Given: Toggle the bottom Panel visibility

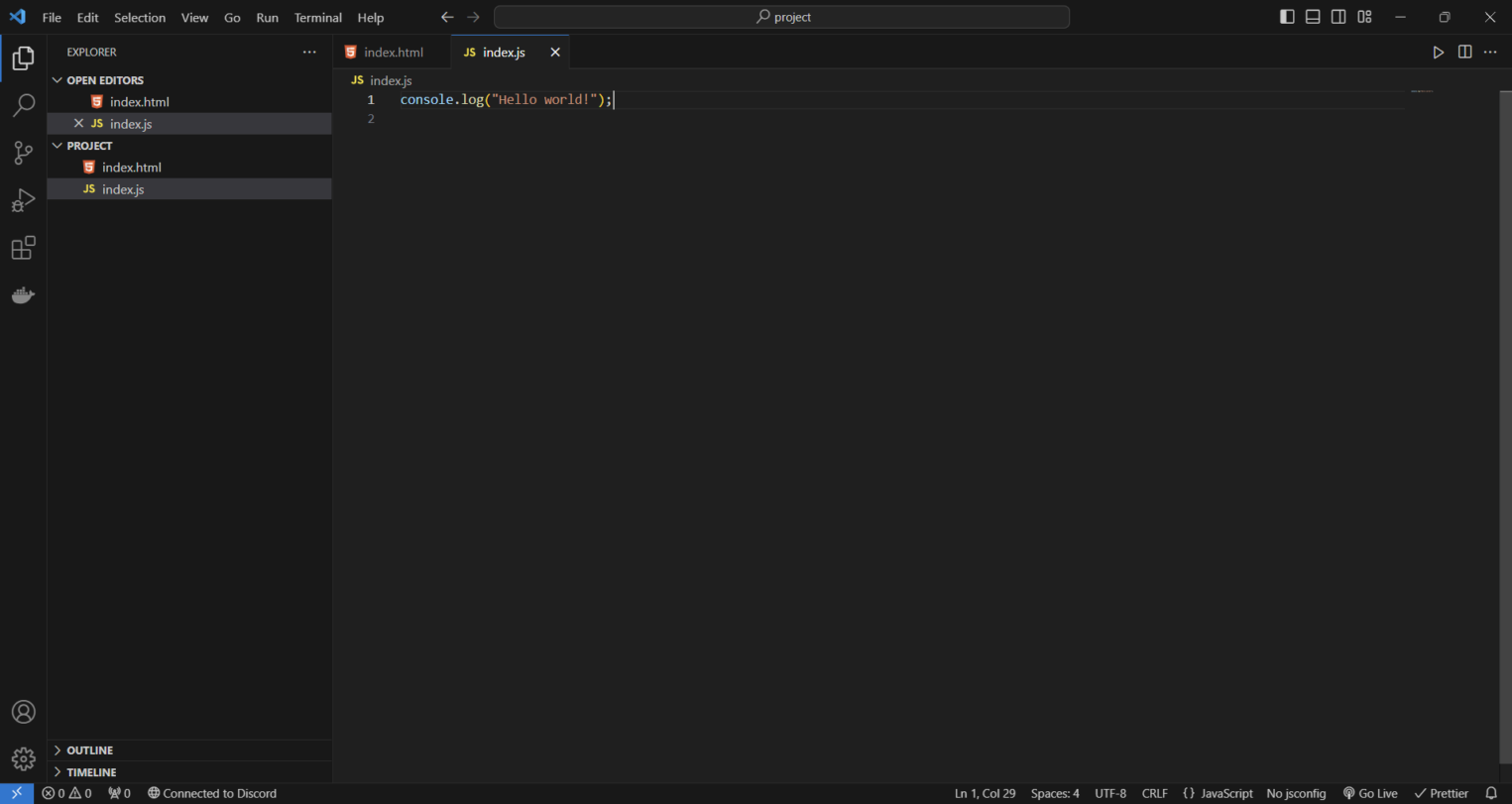Looking at the screenshot, I should [1313, 17].
